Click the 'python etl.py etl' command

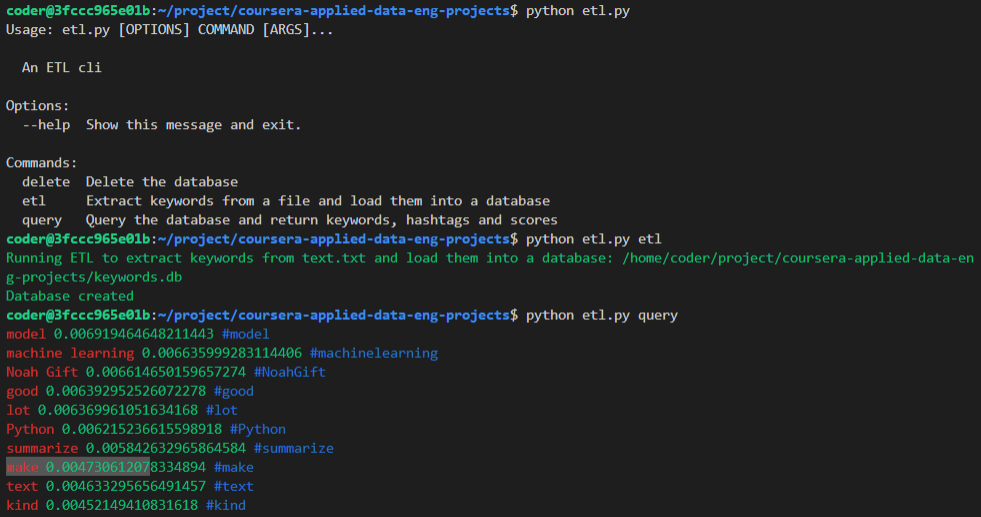tap(594, 239)
